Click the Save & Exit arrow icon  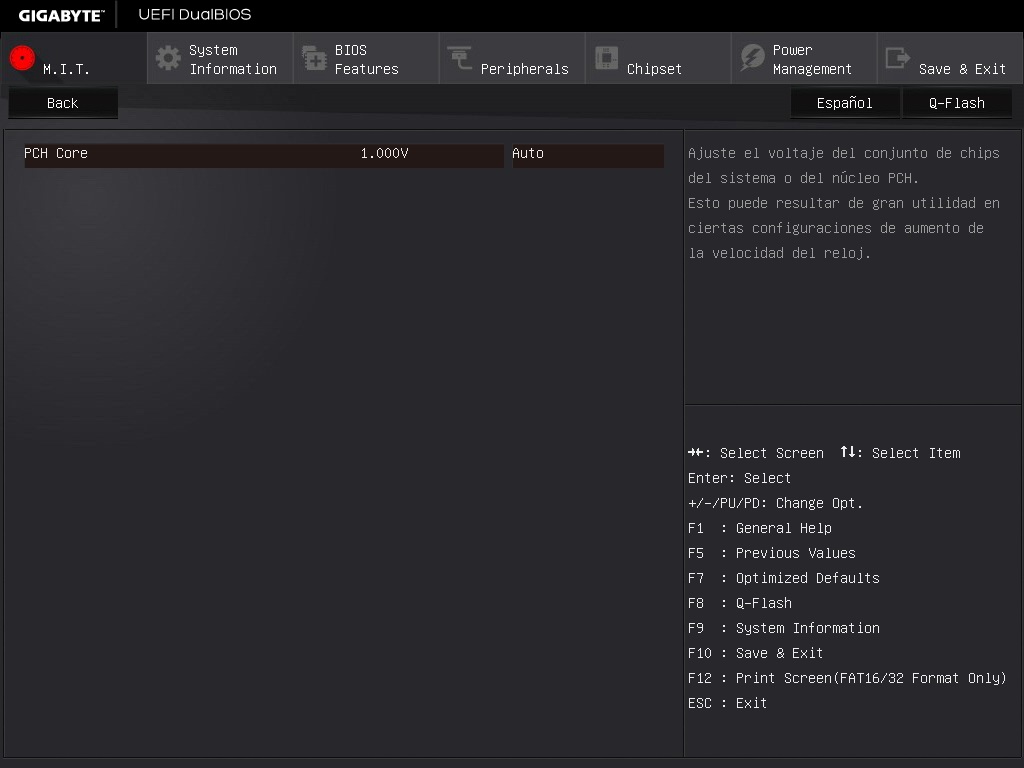(898, 58)
